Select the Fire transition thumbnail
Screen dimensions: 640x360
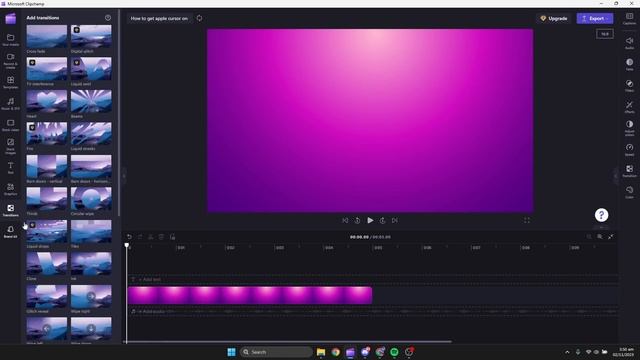click(47, 133)
